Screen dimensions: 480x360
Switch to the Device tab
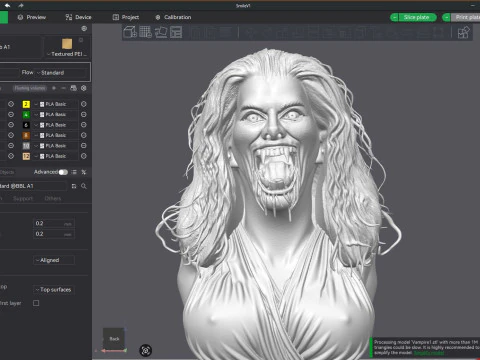coord(78,17)
